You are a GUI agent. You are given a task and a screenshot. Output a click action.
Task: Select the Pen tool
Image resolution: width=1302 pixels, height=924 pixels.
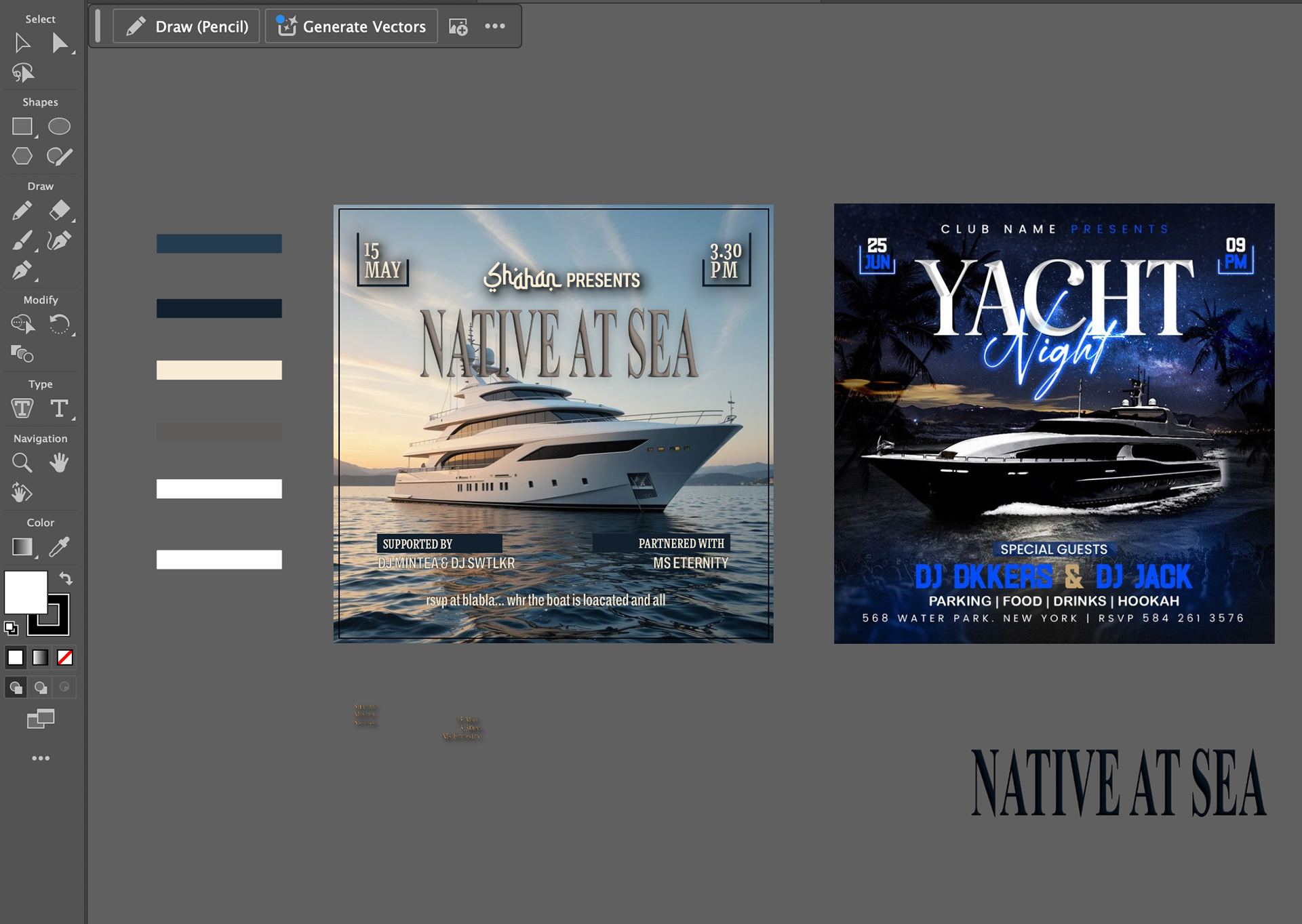[22, 270]
